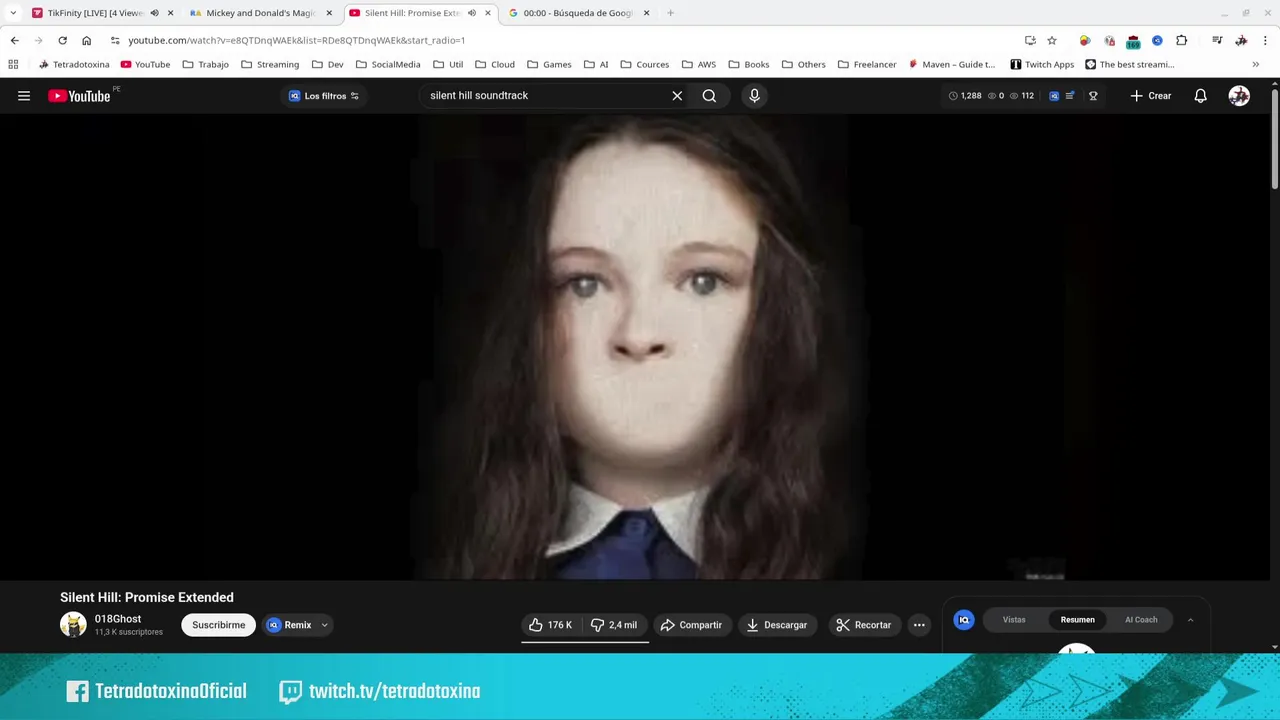This screenshot has height=720, width=1280.
Task: Clear the search box with X
Action: click(x=677, y=96)
